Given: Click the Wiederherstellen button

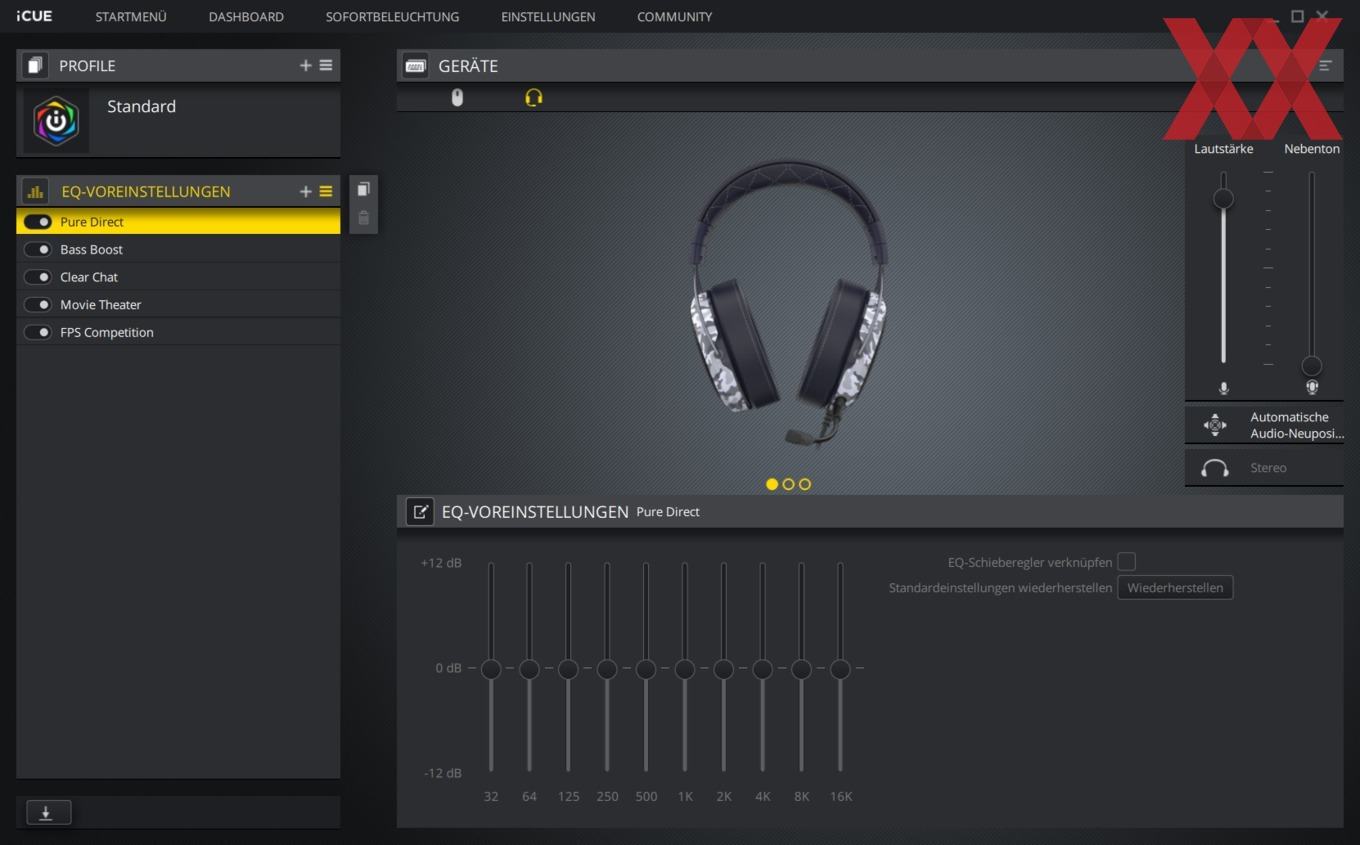Looking at the screenshot, I should click(1175, 588).
